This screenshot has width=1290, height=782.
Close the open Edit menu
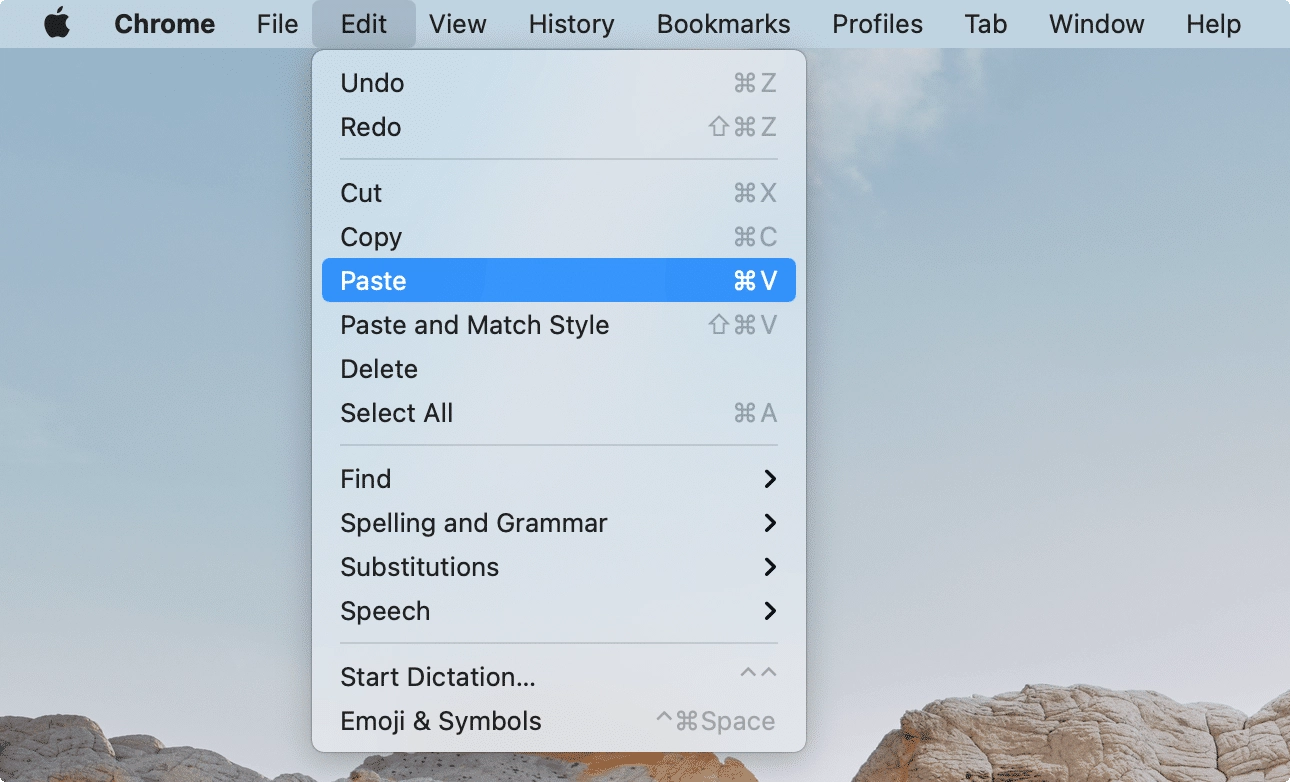pyautogui.click(x=363, y=24)
